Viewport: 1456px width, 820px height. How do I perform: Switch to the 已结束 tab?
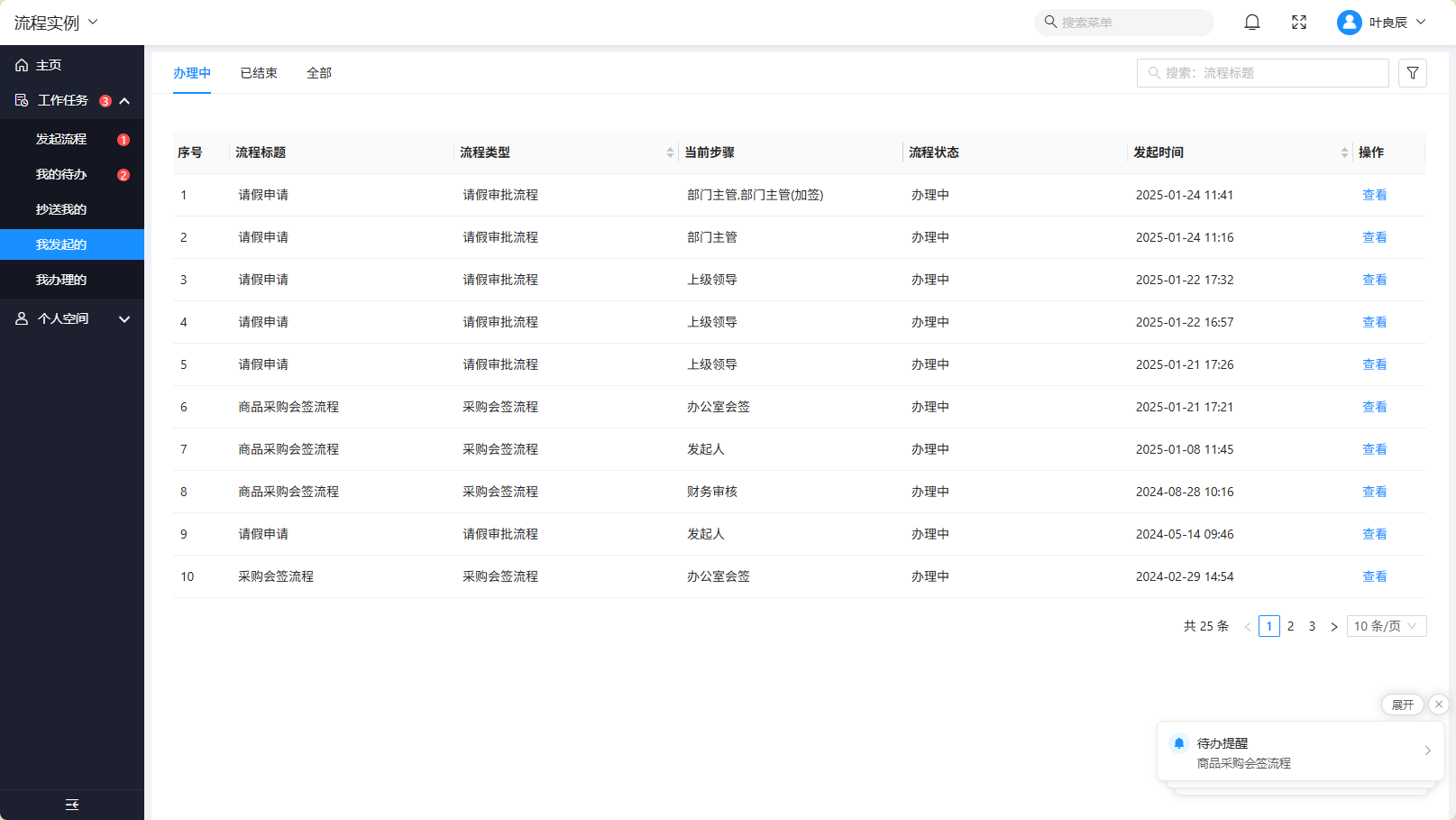pos(259,73)
